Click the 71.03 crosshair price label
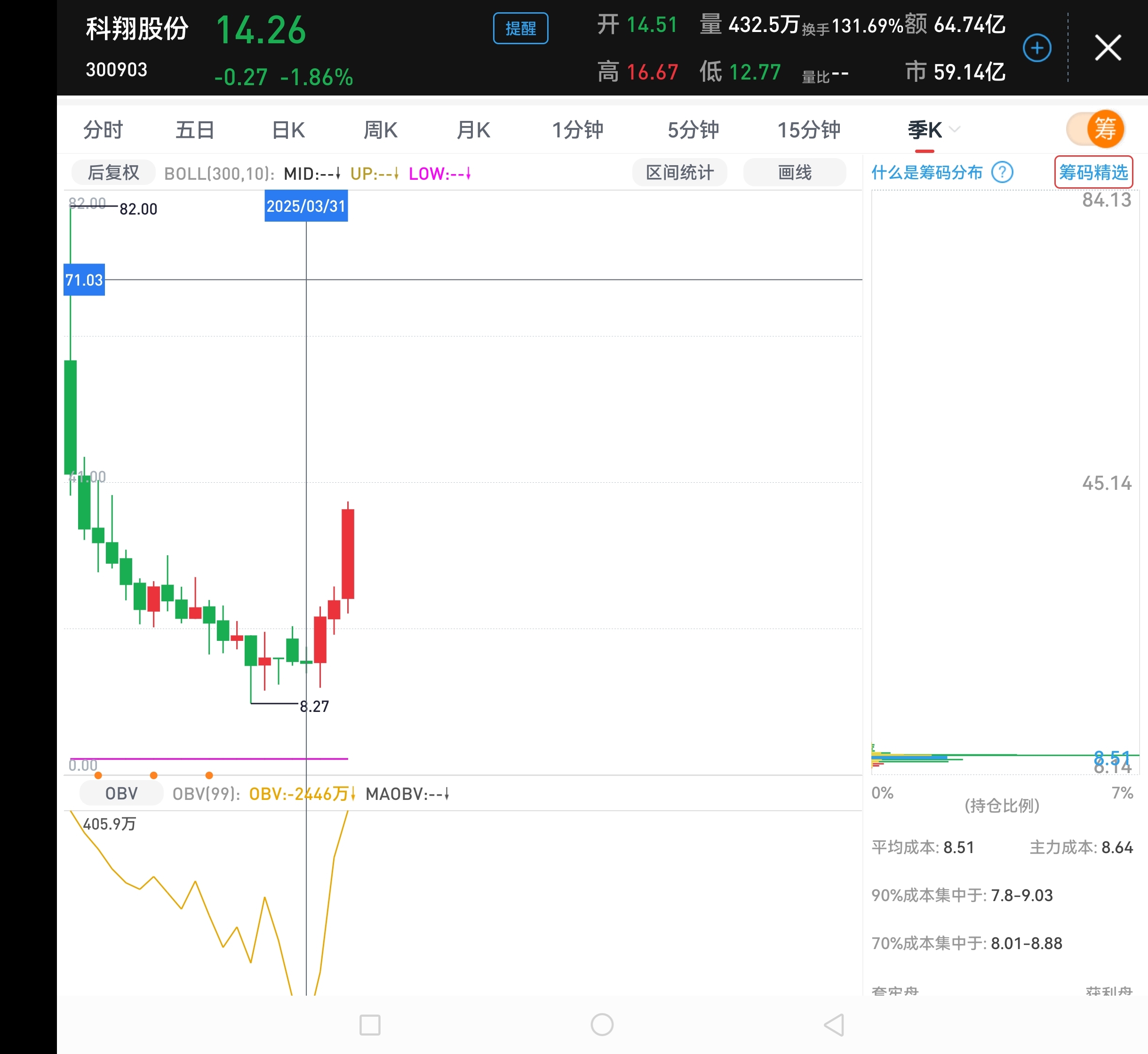Screen dimensions: 1148x1054 (x=84, y=279)
